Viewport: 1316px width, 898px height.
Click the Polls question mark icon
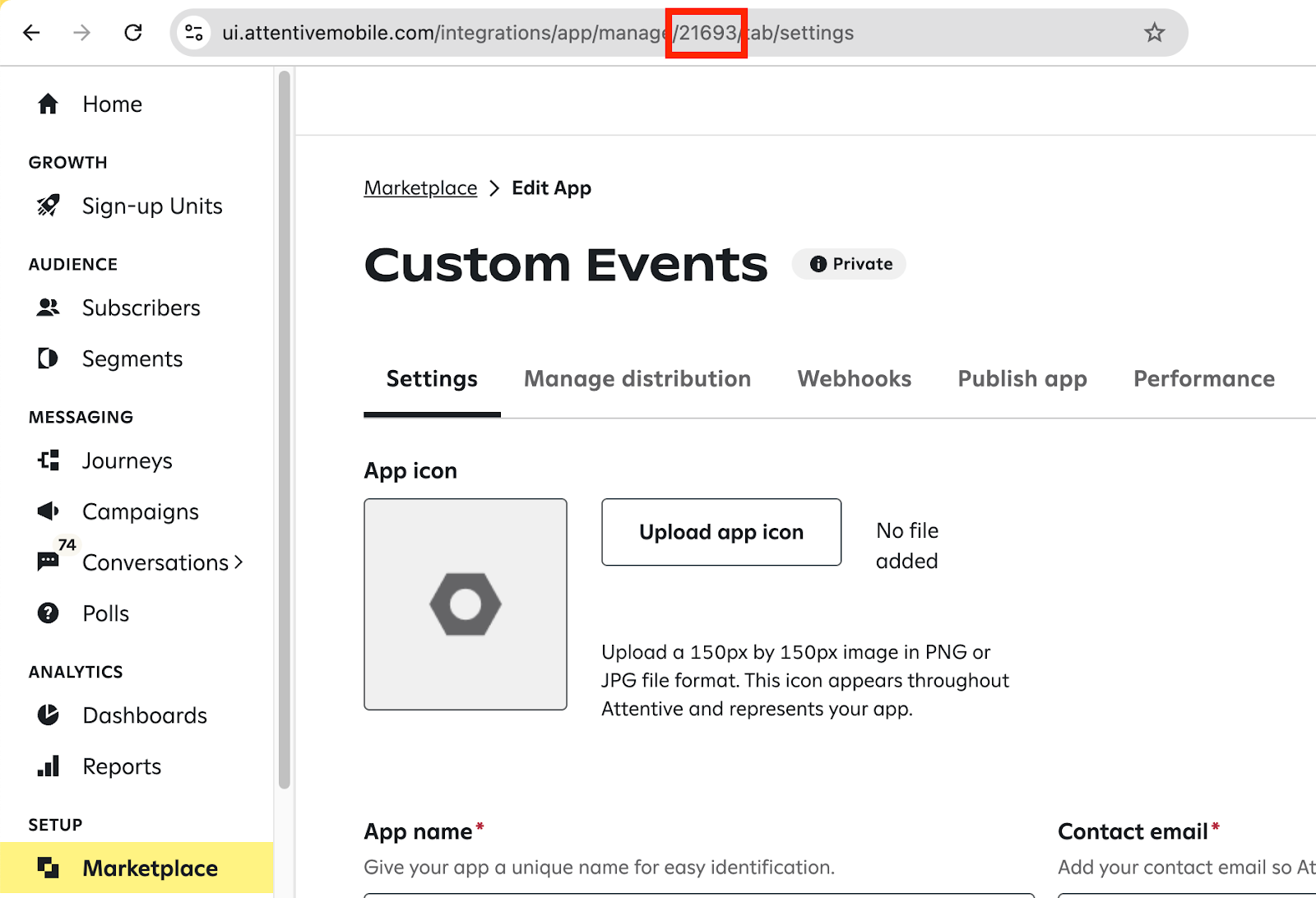pos(48,613)
